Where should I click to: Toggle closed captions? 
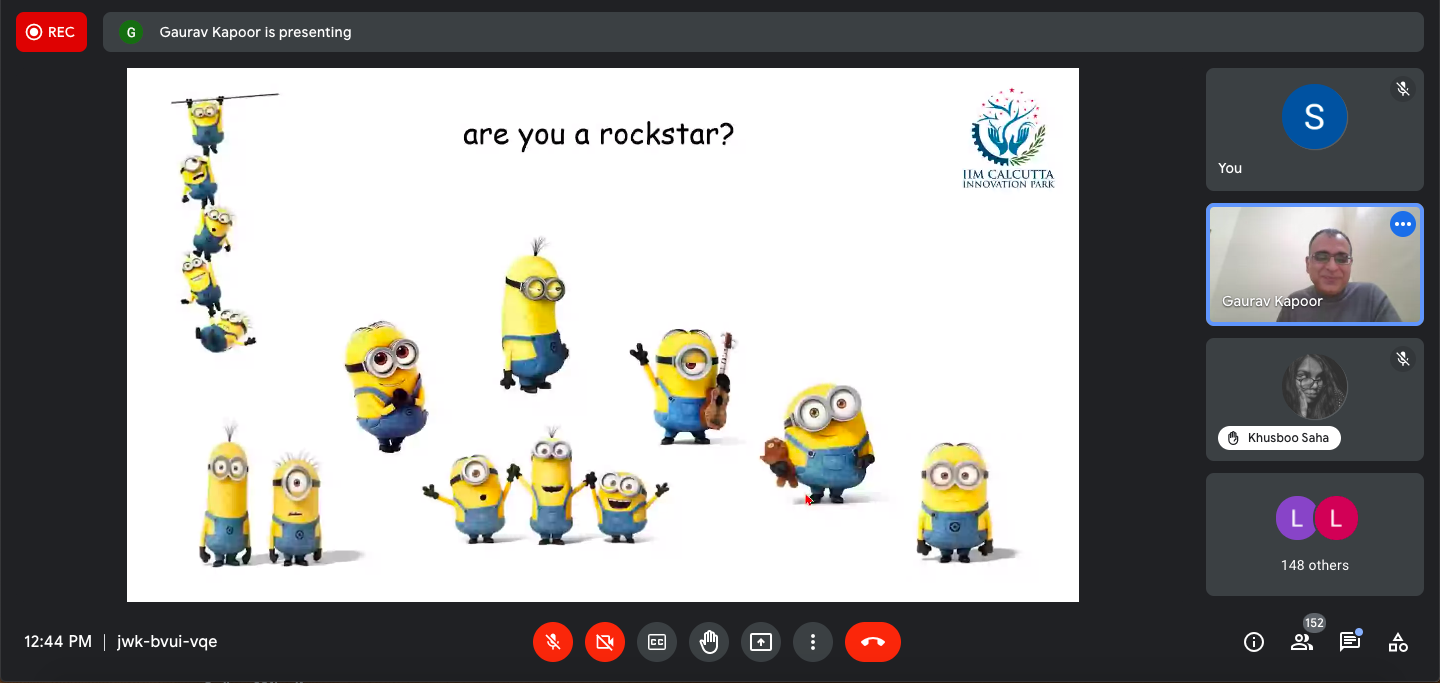[x=657, y=642]
